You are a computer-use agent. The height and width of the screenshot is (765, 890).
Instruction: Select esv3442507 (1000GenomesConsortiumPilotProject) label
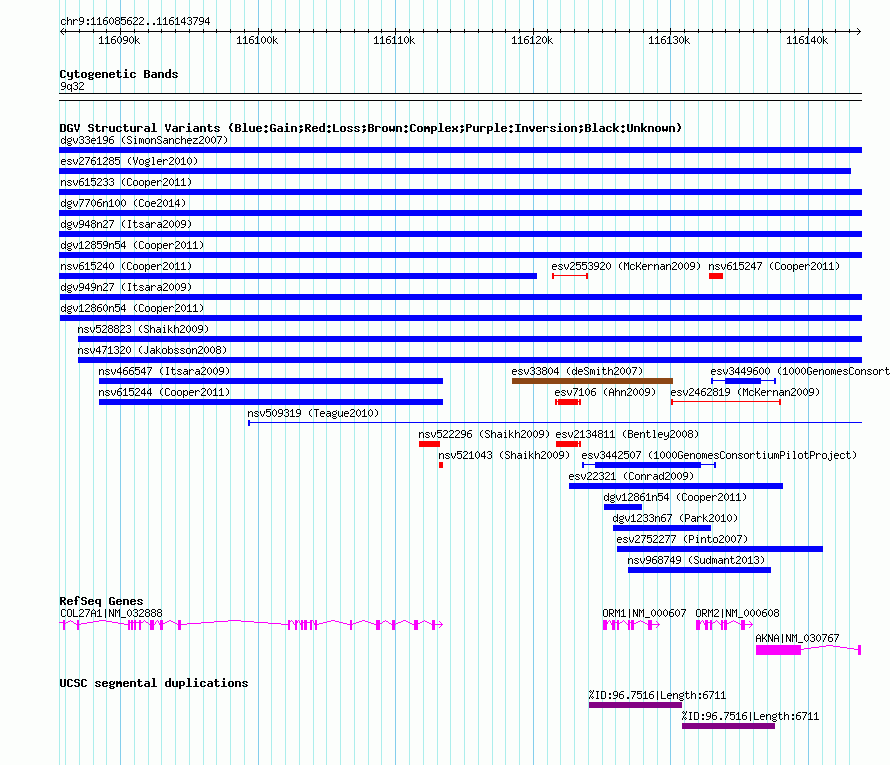tap(719, 455)
